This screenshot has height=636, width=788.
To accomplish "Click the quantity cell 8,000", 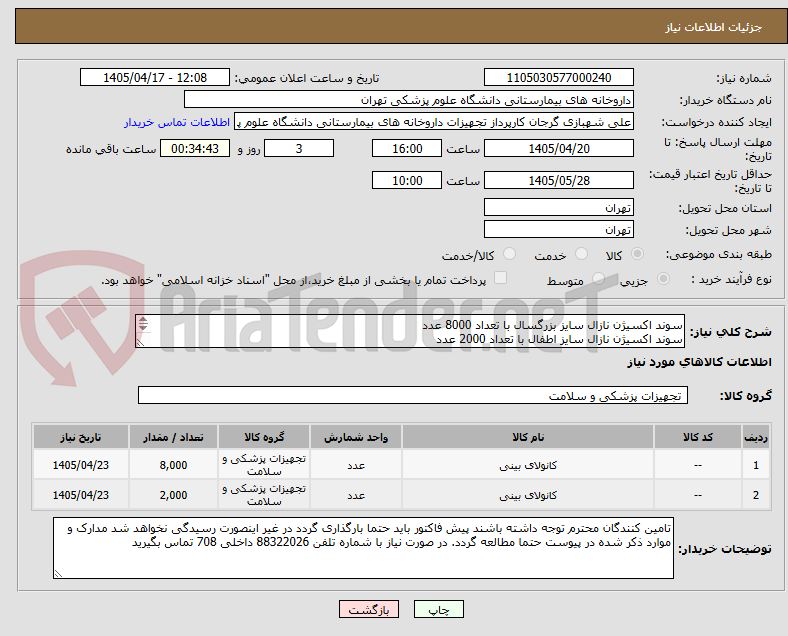I will tap(173, 465).
